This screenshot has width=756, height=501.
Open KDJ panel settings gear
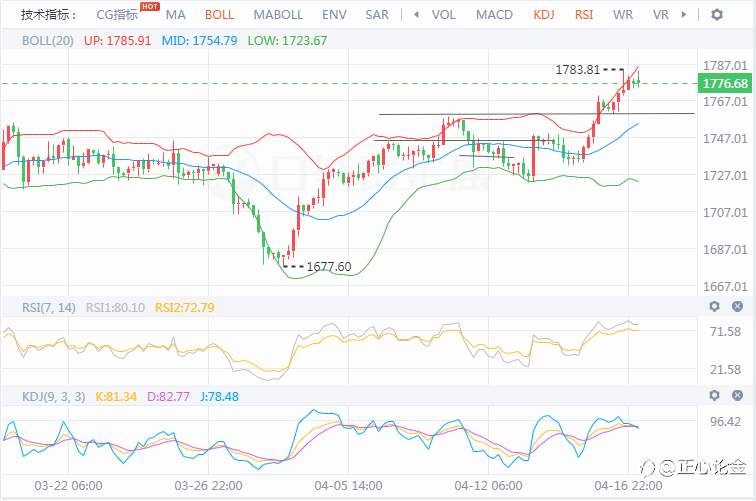714,395
